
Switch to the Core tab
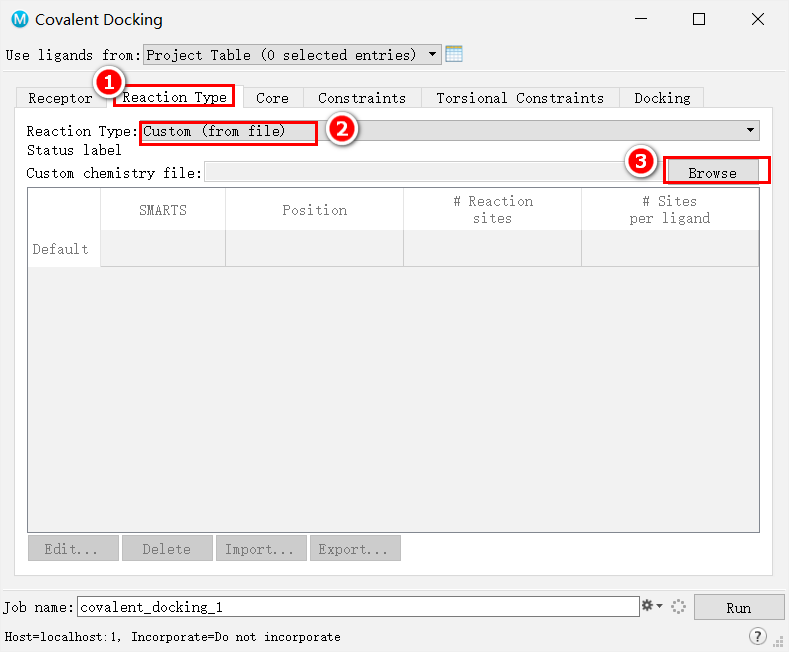click(x=272, y=98)
